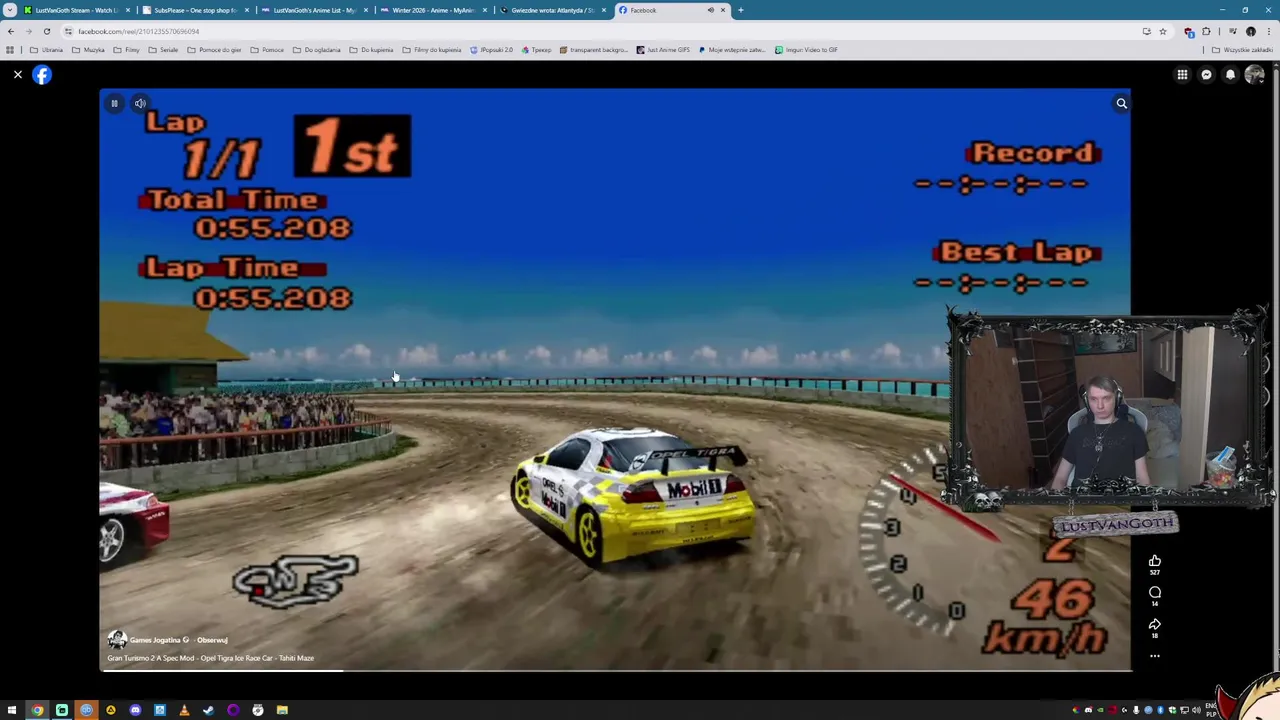Click the Games Jogatina profile avatar
The image size is (1280, 720).
pos(117,640)
